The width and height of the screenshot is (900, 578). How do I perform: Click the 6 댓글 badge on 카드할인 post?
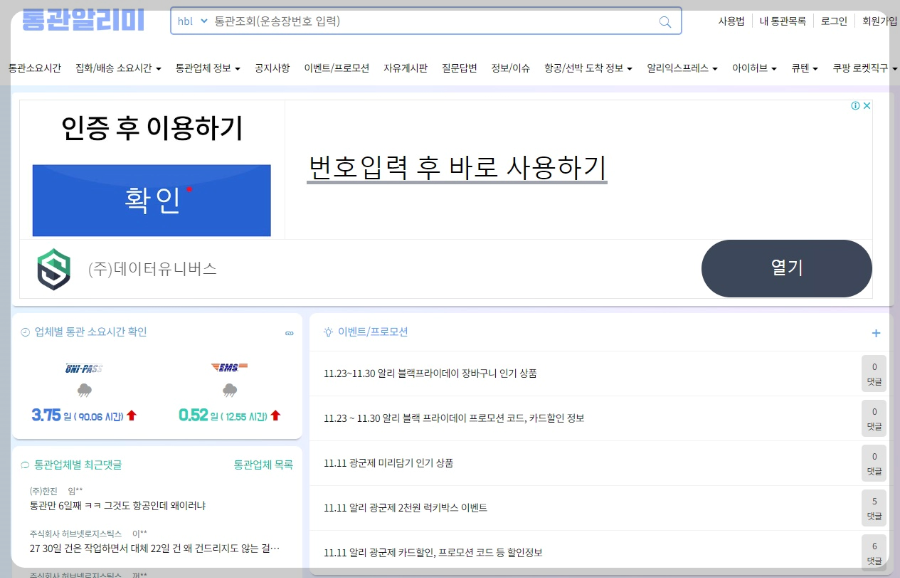(x=874, y=553)
